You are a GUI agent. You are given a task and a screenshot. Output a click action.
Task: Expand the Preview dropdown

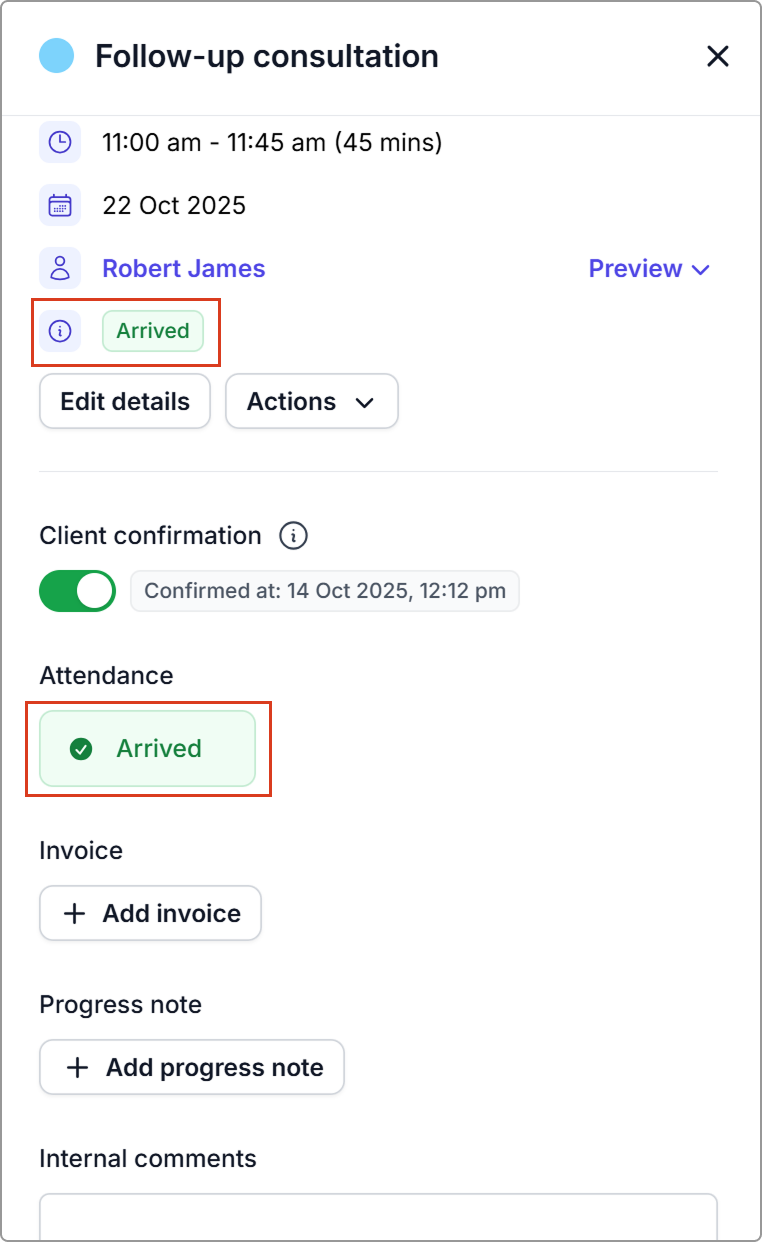click(649, 269)
